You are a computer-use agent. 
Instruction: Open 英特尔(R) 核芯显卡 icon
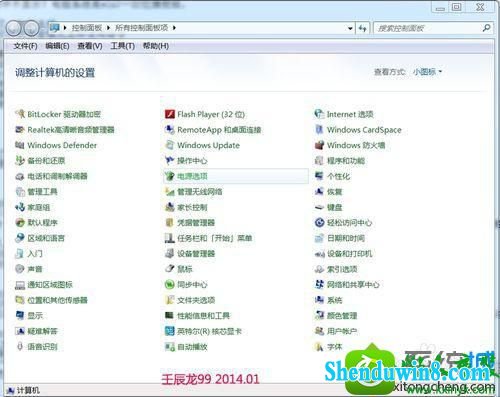click(170, 331)
